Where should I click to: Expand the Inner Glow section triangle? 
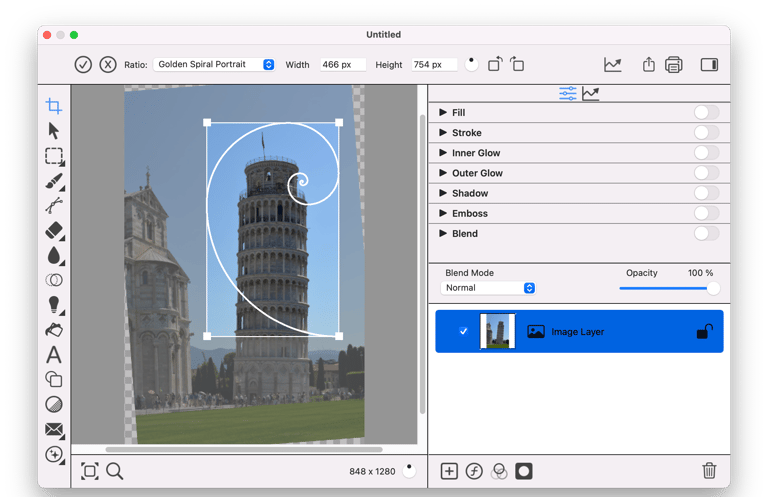(x=443, y=153)
